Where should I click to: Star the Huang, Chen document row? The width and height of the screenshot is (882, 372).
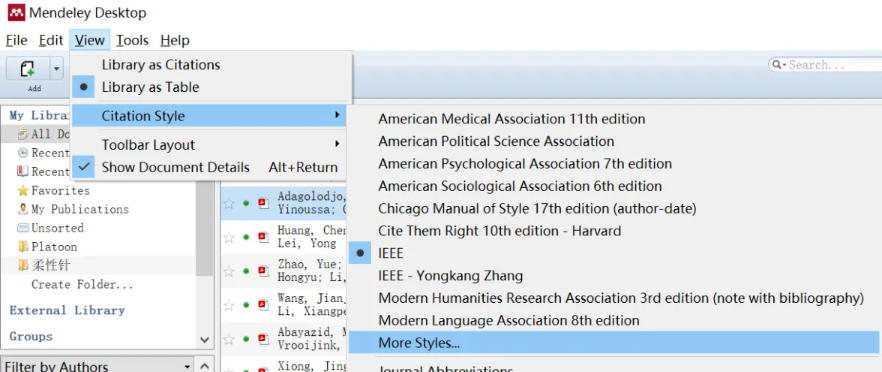(228, 237)
